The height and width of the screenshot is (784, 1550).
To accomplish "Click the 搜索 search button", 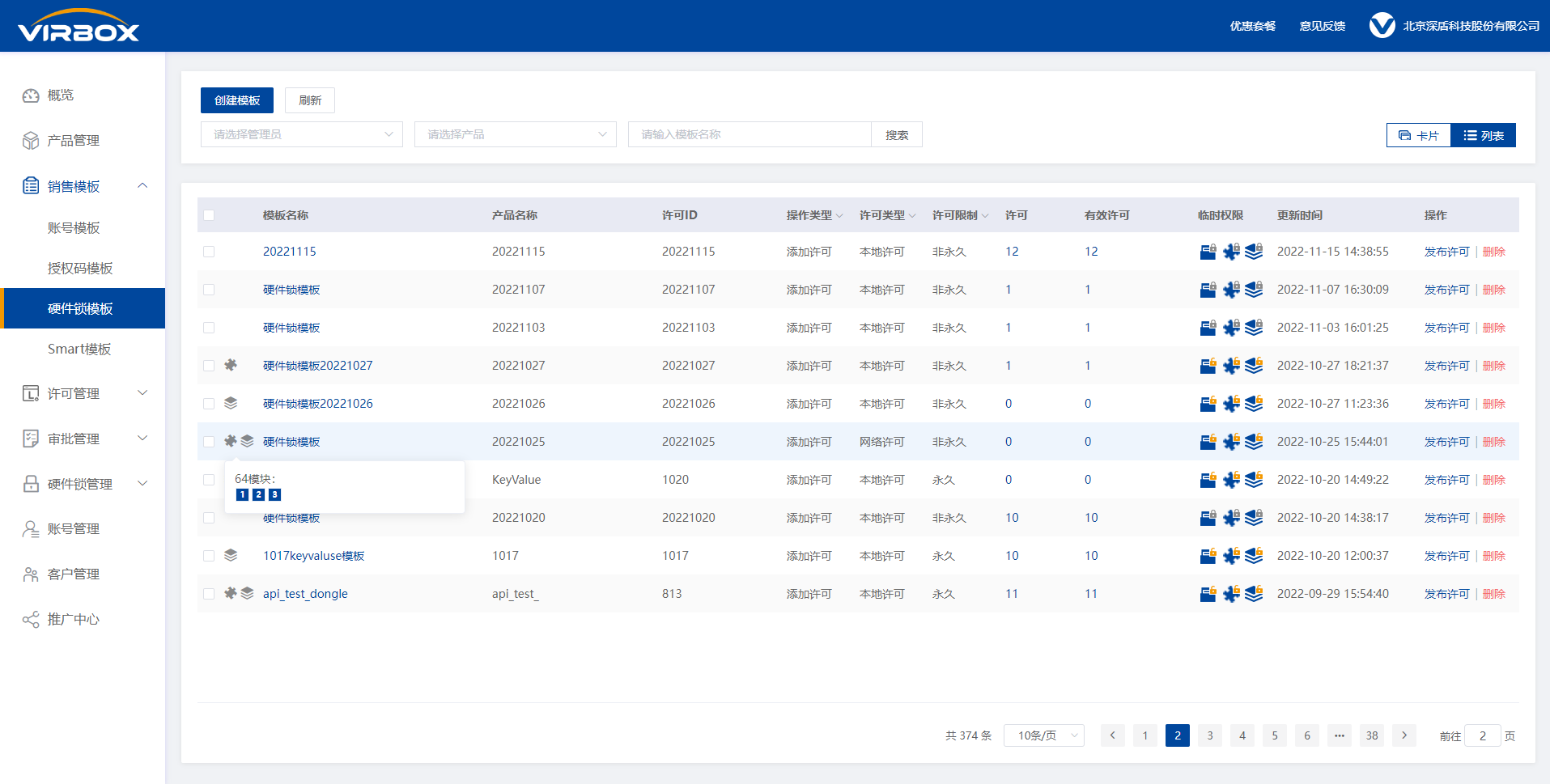I will [x=897, y=134].
